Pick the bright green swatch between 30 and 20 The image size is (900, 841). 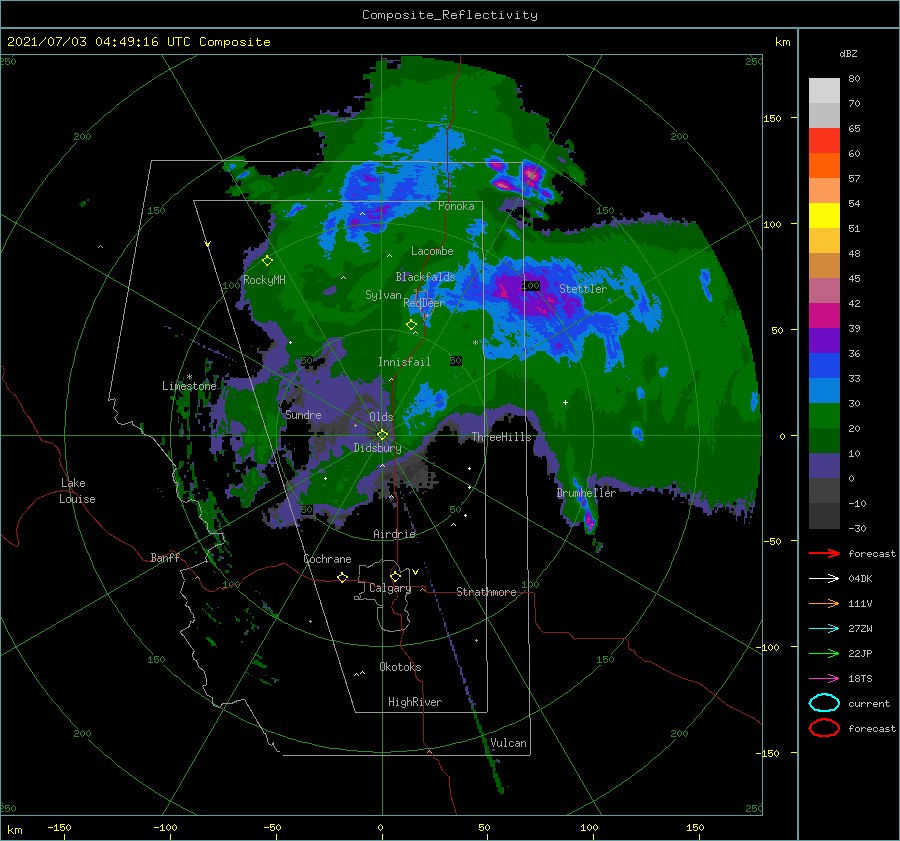824,415
